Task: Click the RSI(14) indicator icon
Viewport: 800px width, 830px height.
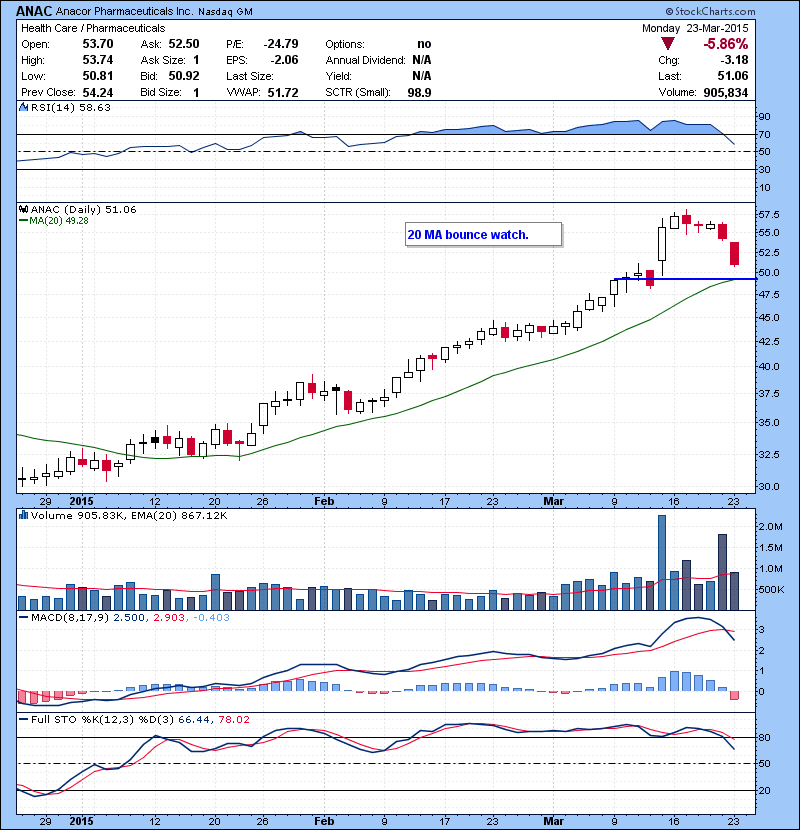Action: (23, 107)
